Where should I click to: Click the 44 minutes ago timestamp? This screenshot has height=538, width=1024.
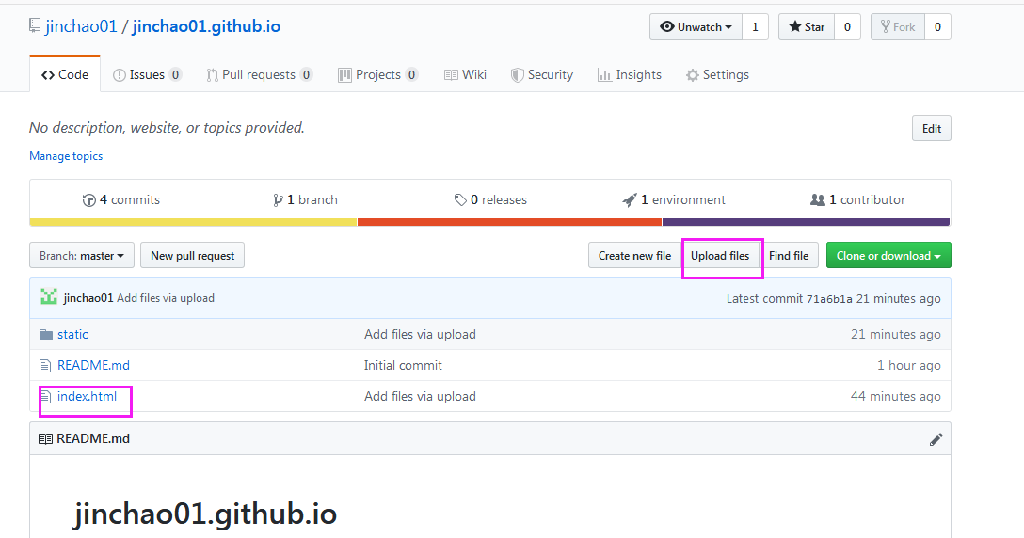coord(895,396)
